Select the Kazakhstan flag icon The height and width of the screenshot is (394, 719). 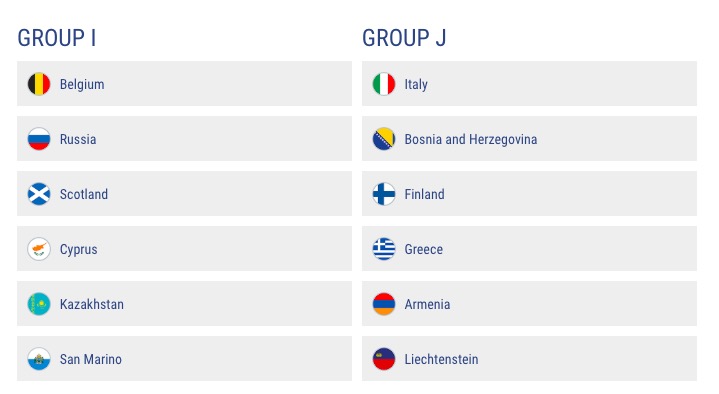39,304
